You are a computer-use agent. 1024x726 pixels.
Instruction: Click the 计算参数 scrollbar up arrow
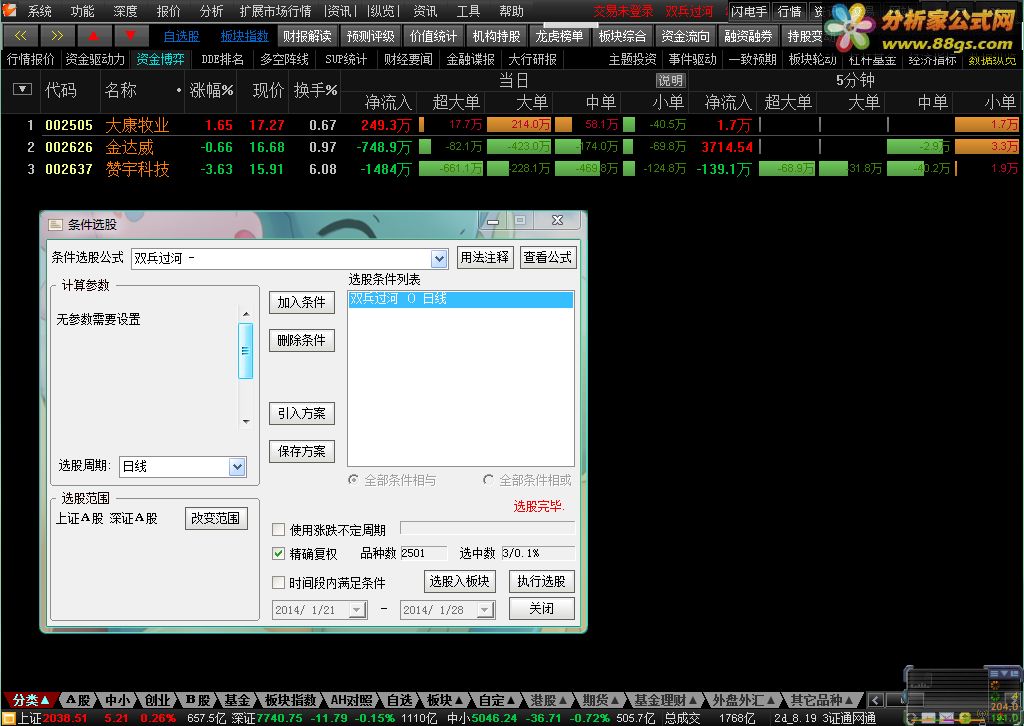246,315
